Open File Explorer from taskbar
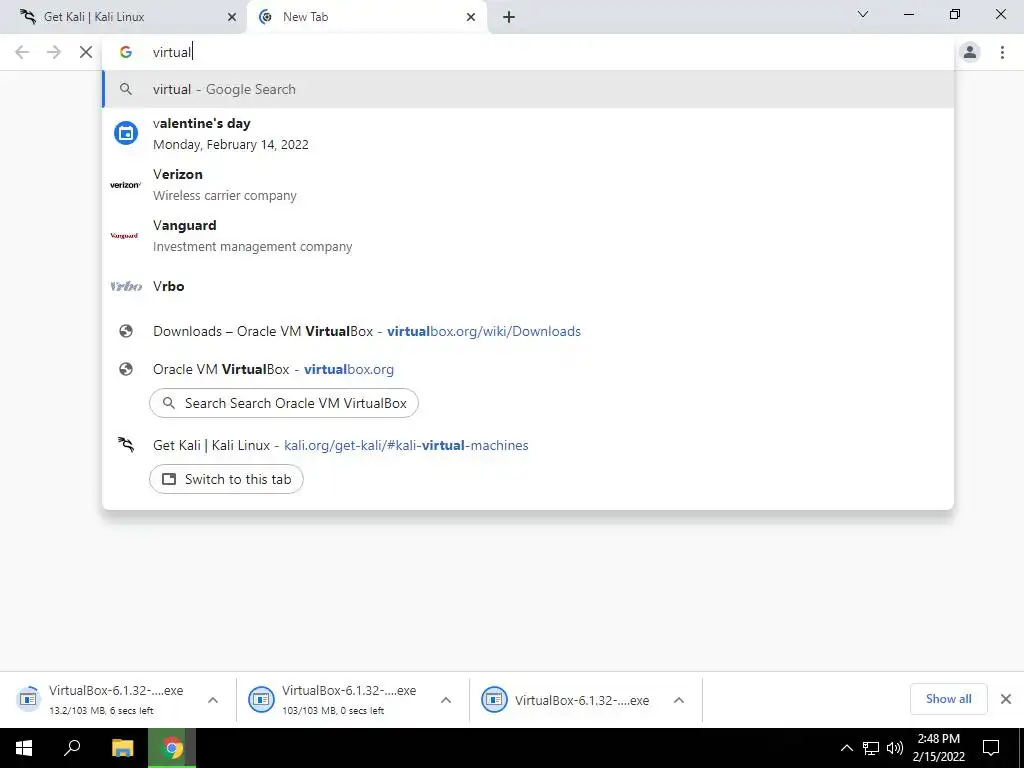The image size is (1024, 768). [122, 748]
